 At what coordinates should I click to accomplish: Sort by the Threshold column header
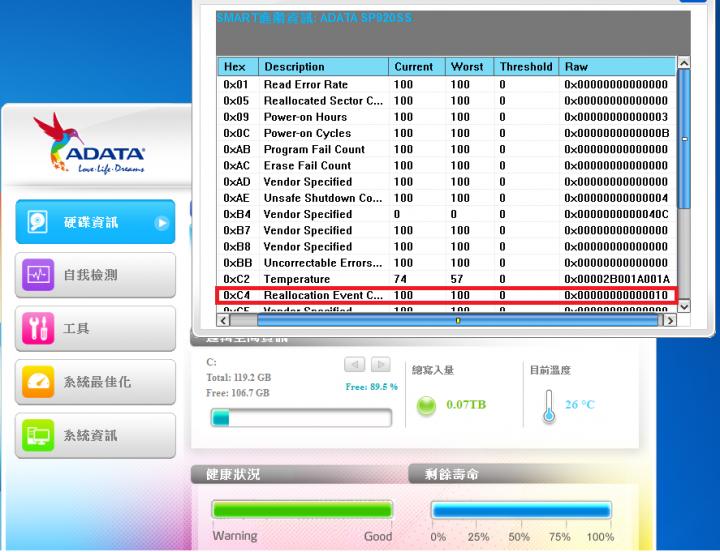[x=526, y=67]
